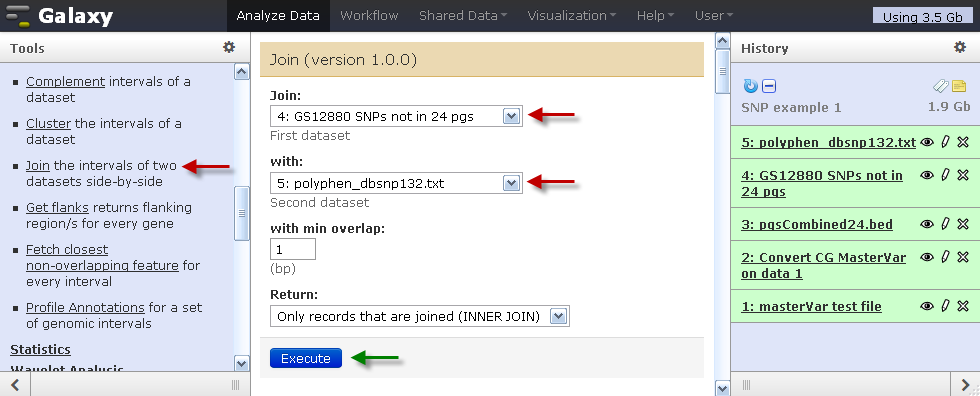Open the Return join type dropdown
The height and width of the screenshot is (396, 980).
(420, 316)
